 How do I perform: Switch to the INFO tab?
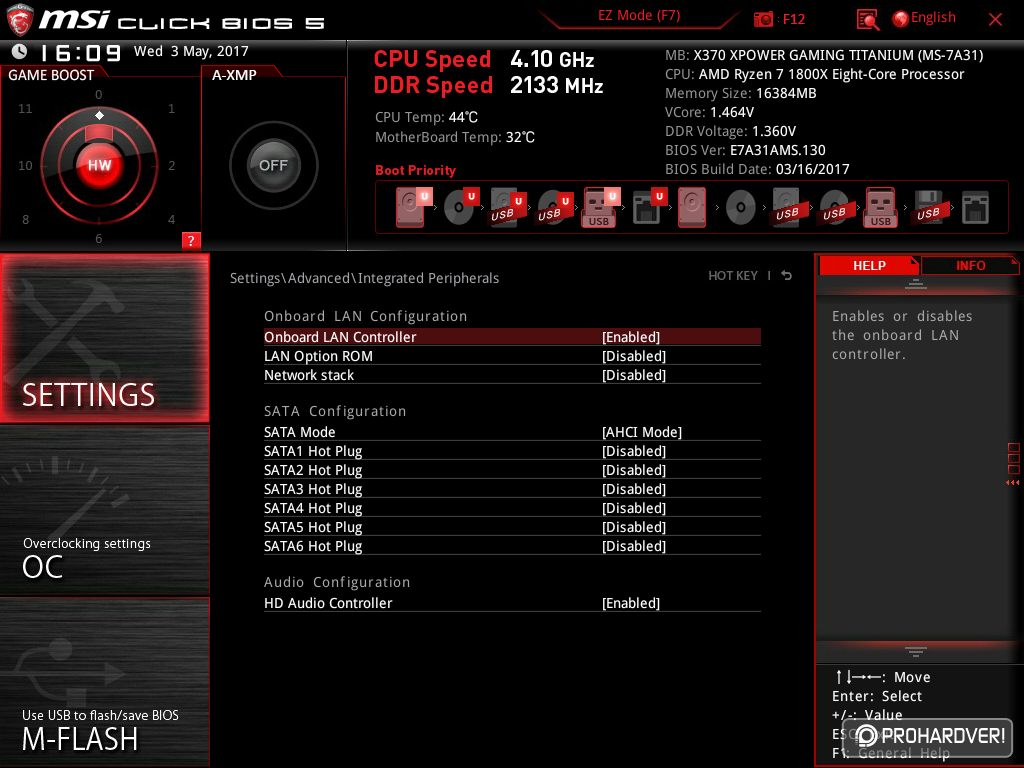pyautogui.click(x=970, y=266)
